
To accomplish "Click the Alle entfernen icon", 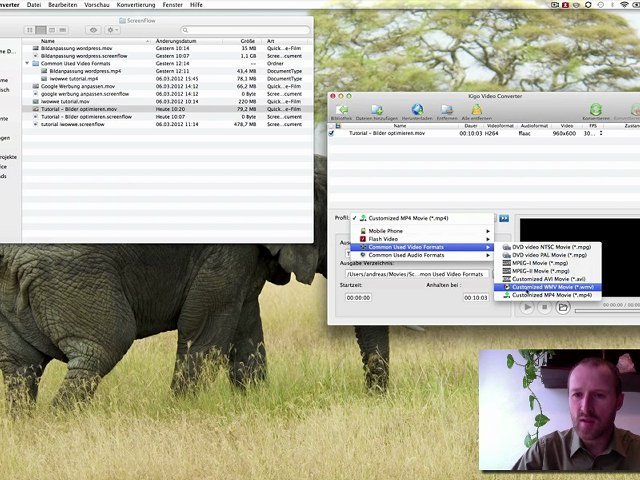I will tap(477, 110).
